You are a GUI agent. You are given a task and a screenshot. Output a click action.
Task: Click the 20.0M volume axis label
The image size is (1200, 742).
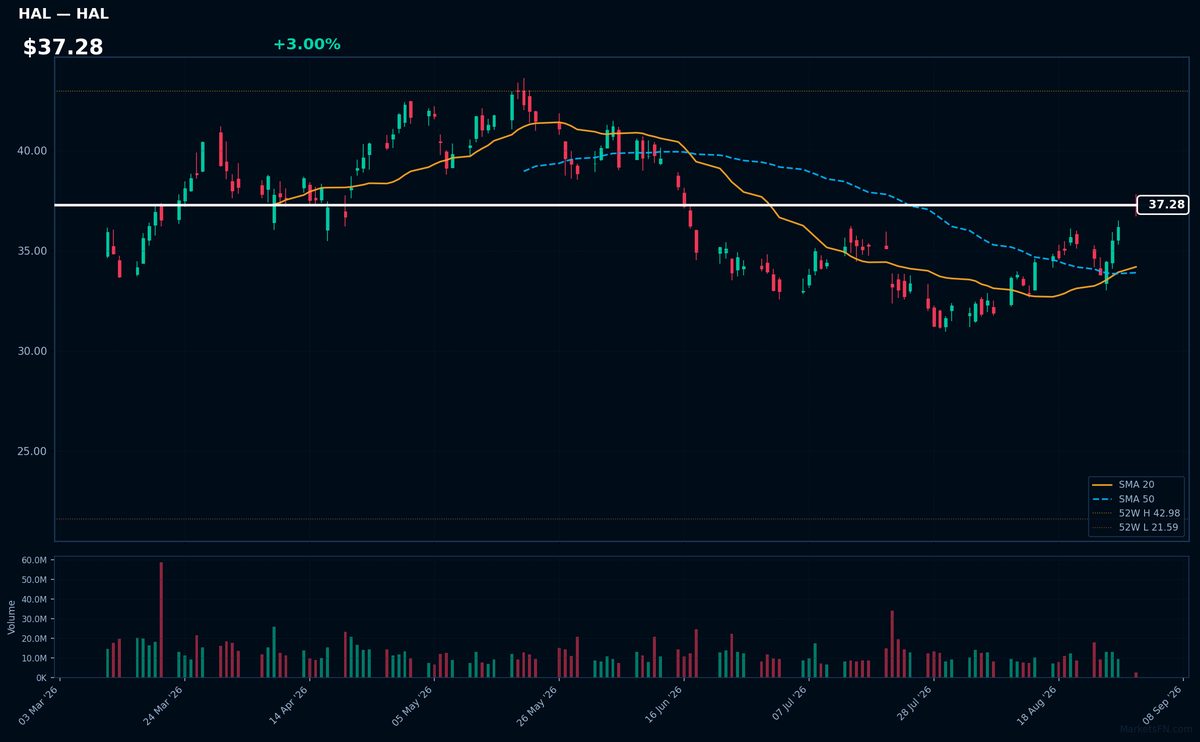34,639
